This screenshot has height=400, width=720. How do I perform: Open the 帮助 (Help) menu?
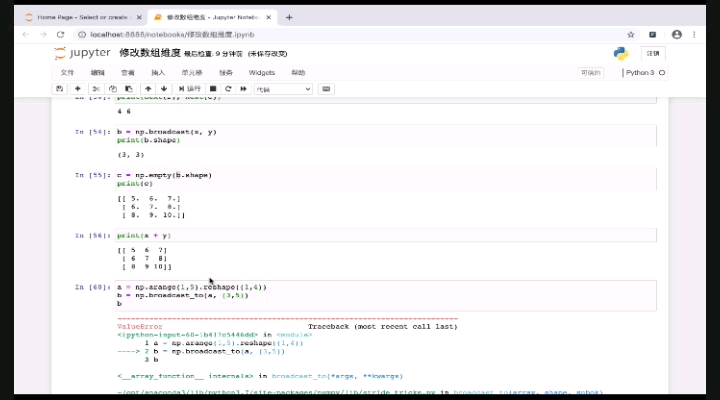pos(298,73)
